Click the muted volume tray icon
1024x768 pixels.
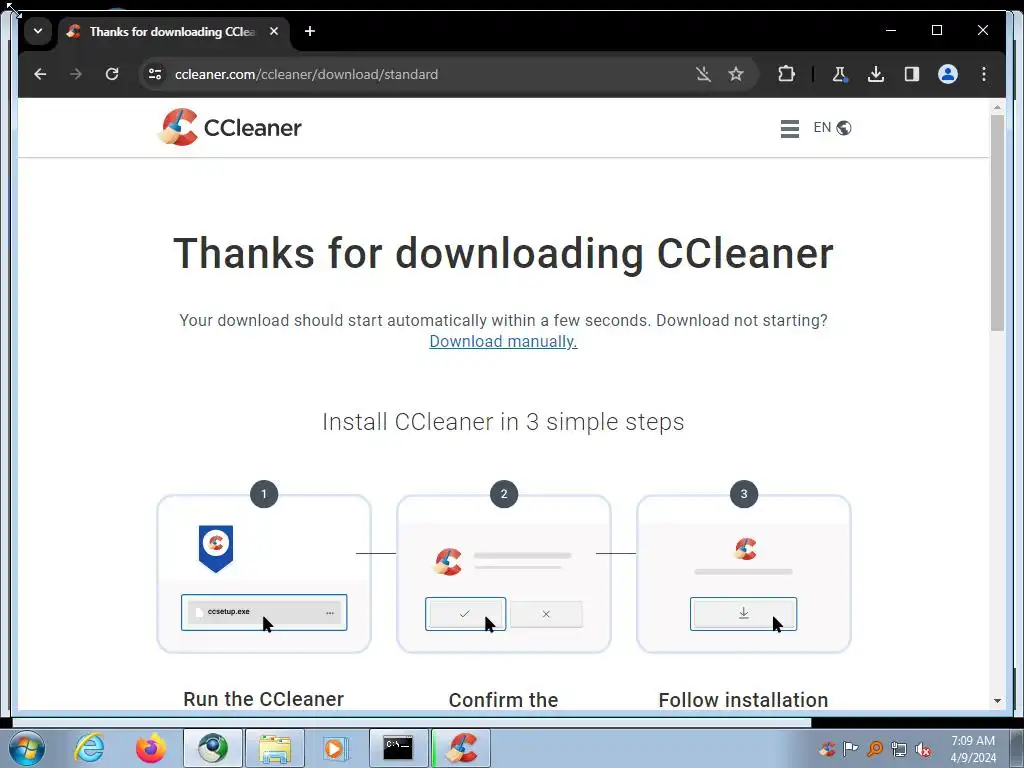[x=923, y=749]
